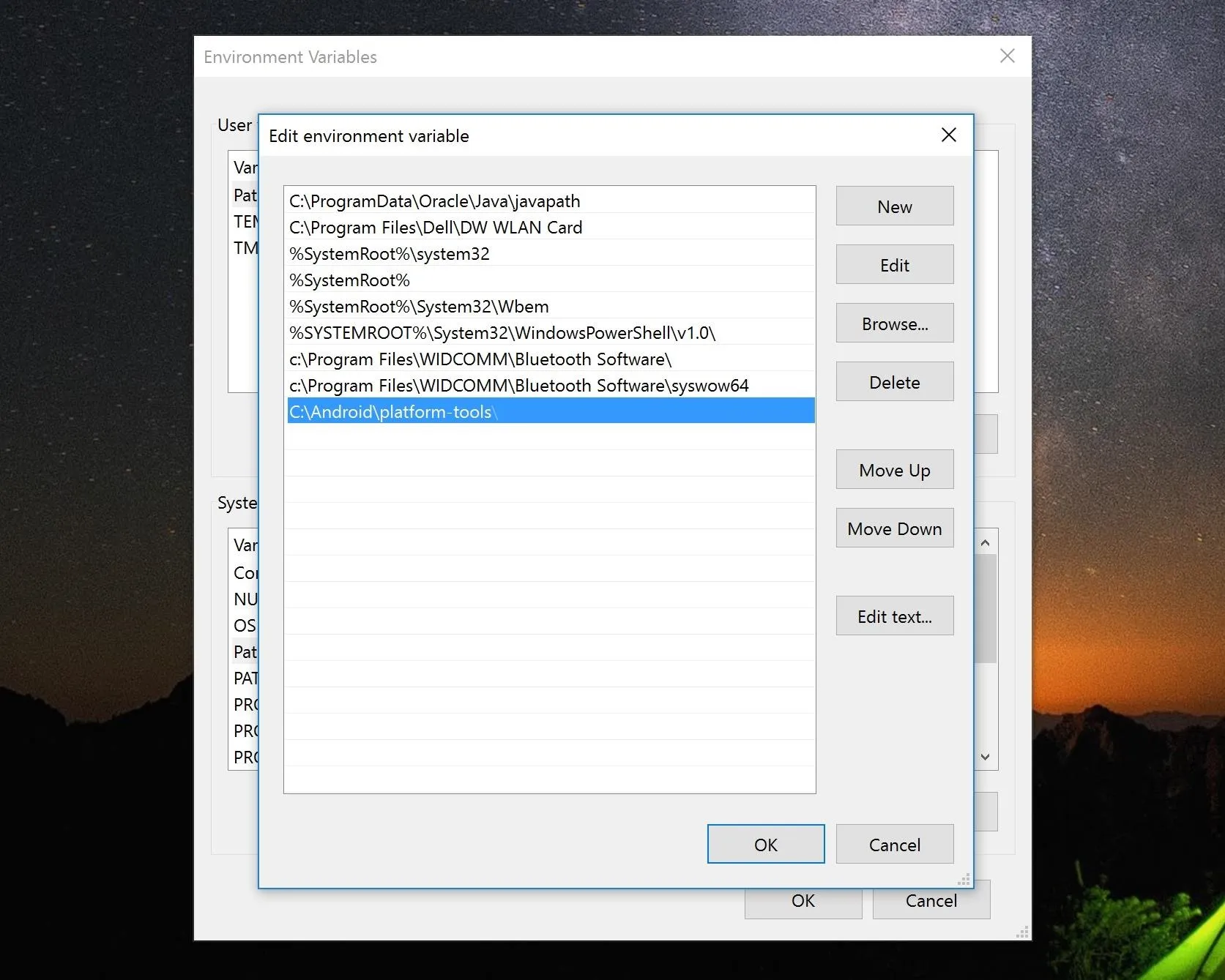Select the %SystemRoot%\System32\Wbem entry
1225x980 pixels.
(x=551, y=307)
